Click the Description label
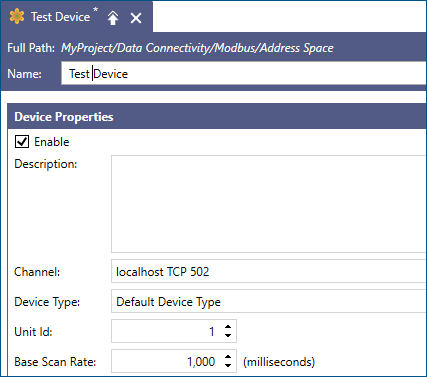Screen dimensions: 427x377 click(x=46, y=164)
